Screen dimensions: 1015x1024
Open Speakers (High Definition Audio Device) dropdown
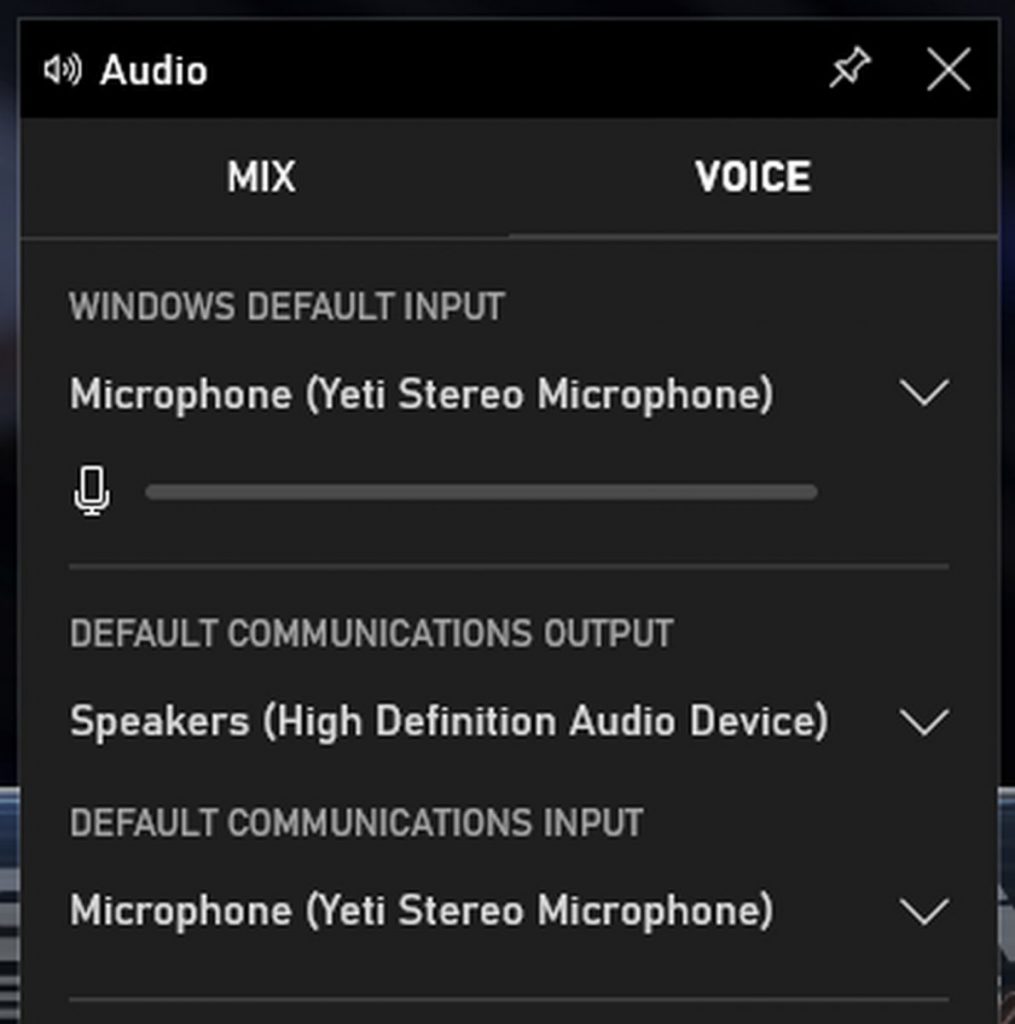(x=448, y=721)
